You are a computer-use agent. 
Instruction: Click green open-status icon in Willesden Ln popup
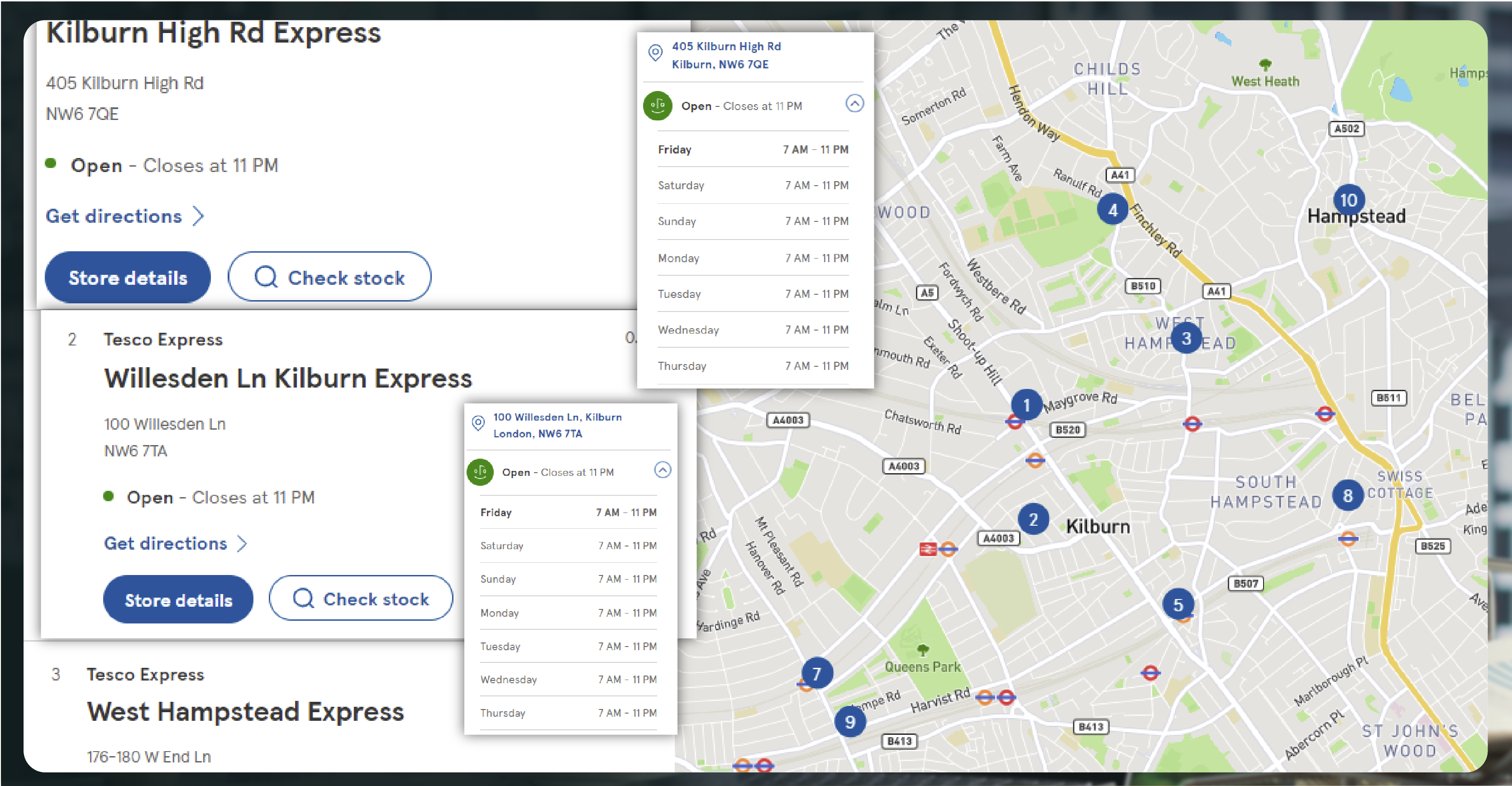[480, 471]
